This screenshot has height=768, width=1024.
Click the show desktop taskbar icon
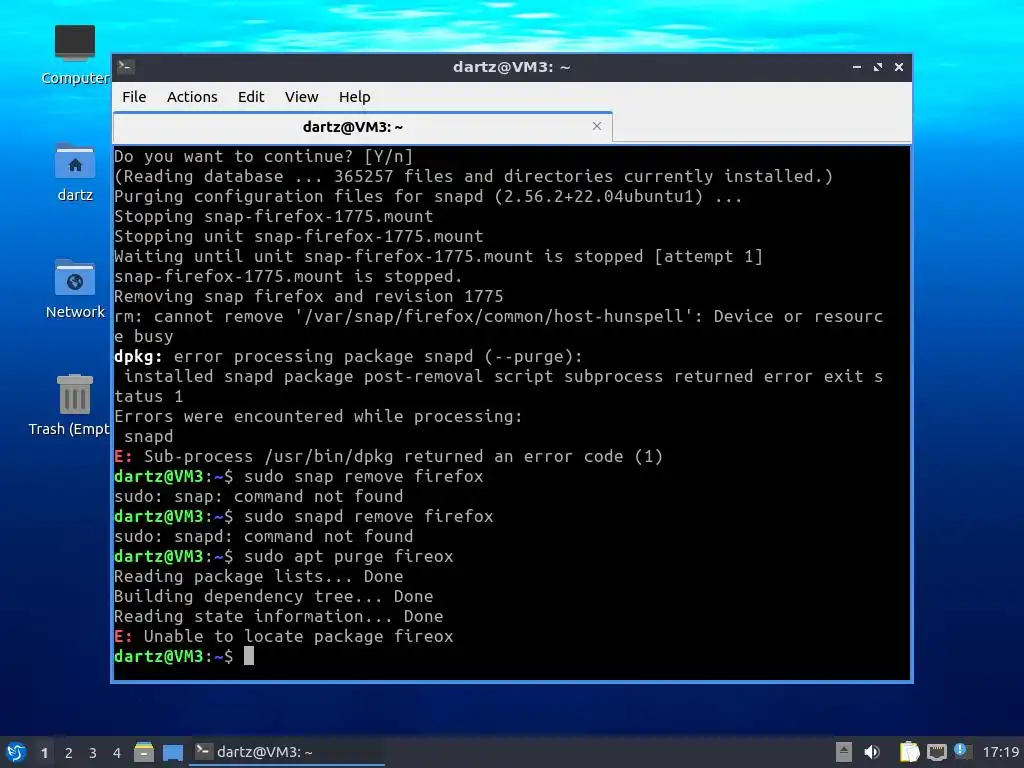click(x=172, y=752)
